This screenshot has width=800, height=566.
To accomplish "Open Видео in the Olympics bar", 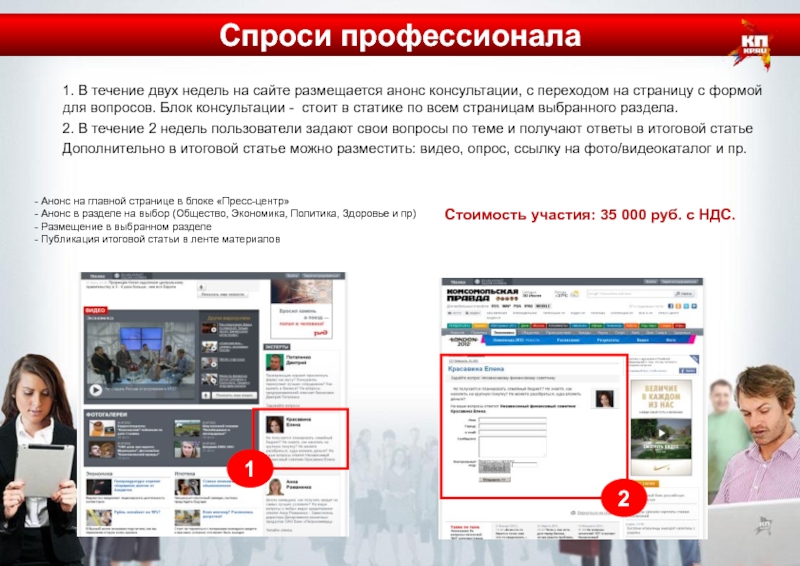I will [x=642, y=340].
